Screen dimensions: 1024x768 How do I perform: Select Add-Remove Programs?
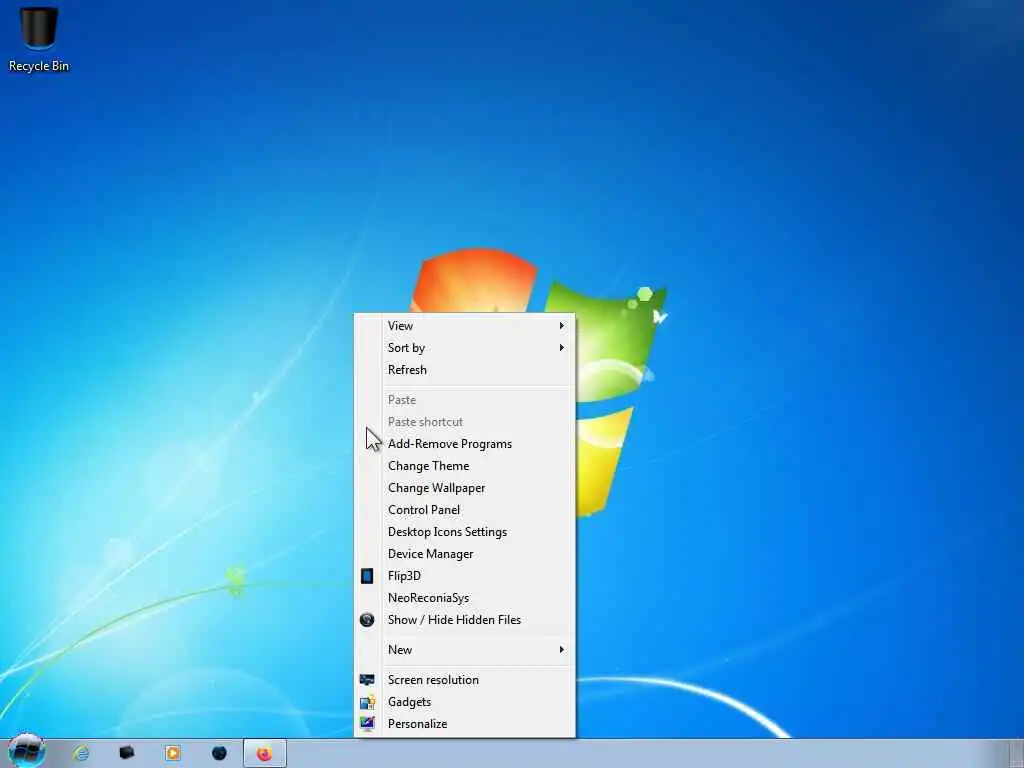click(464, 443)
